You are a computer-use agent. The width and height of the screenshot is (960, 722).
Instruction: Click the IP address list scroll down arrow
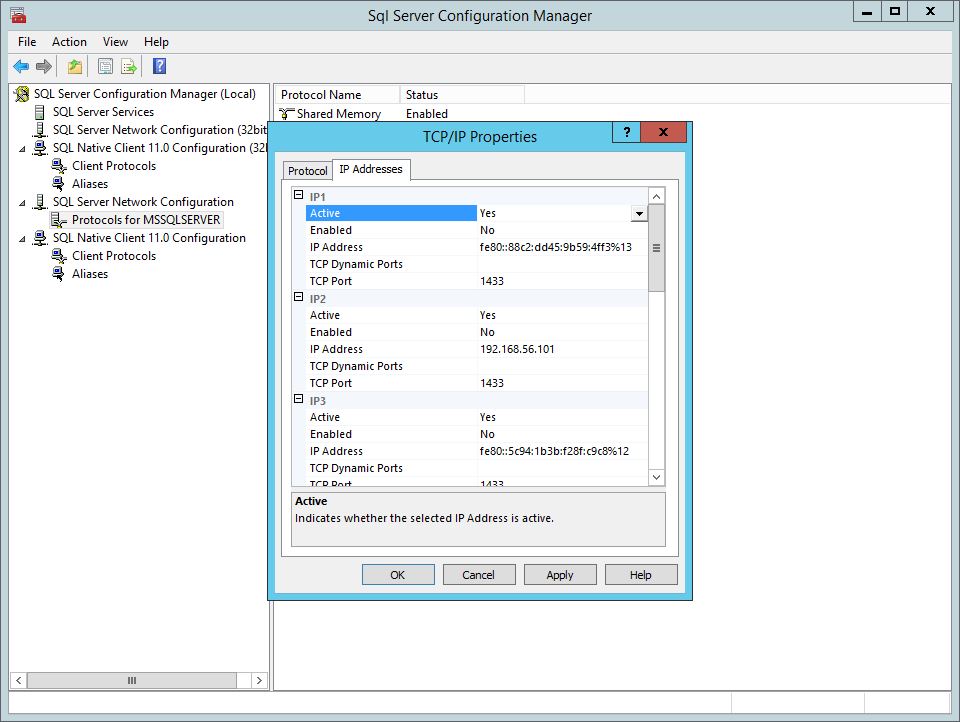656,477
